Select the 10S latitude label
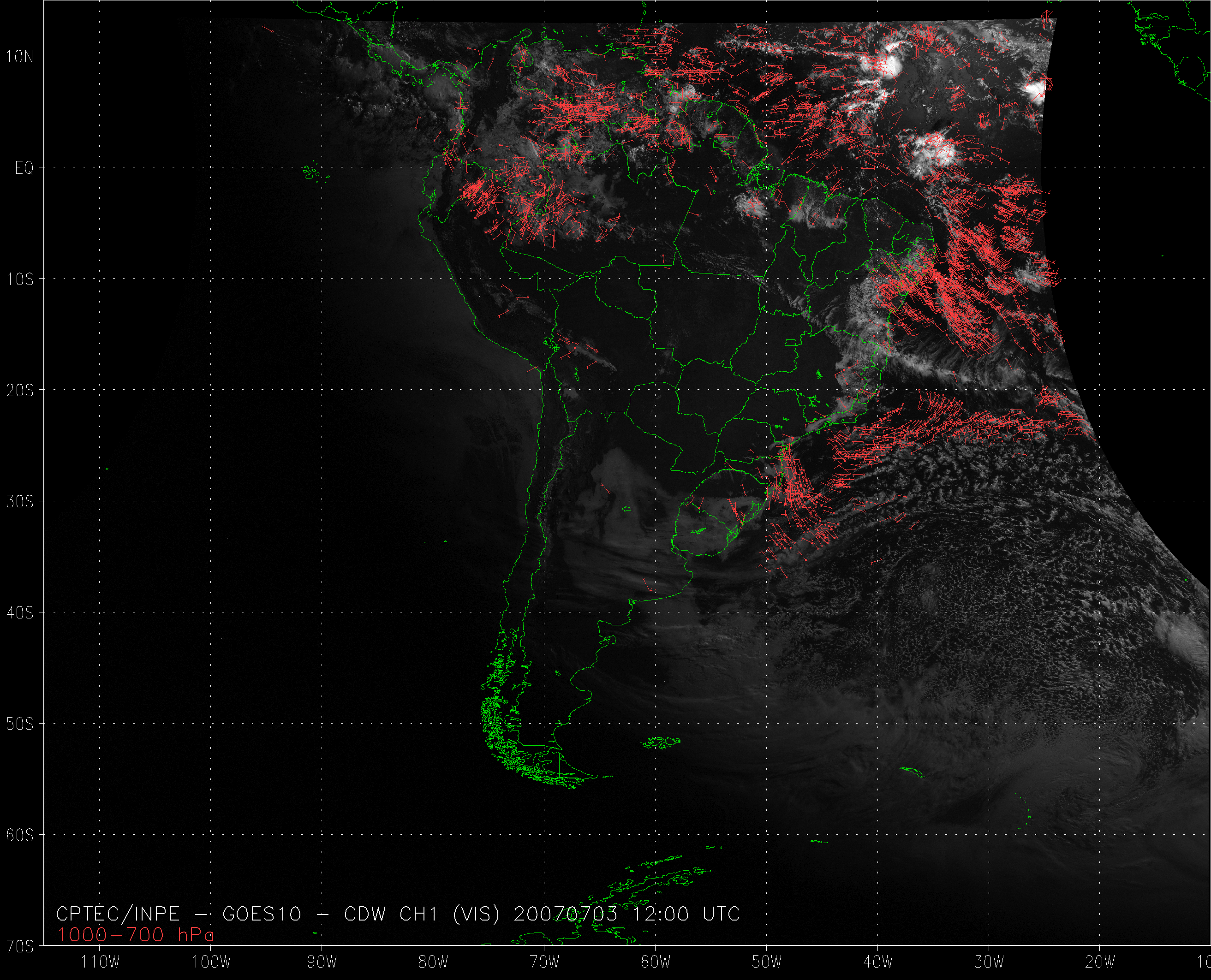Viewport: 1211px width, 980px height. tap(20, 279)
